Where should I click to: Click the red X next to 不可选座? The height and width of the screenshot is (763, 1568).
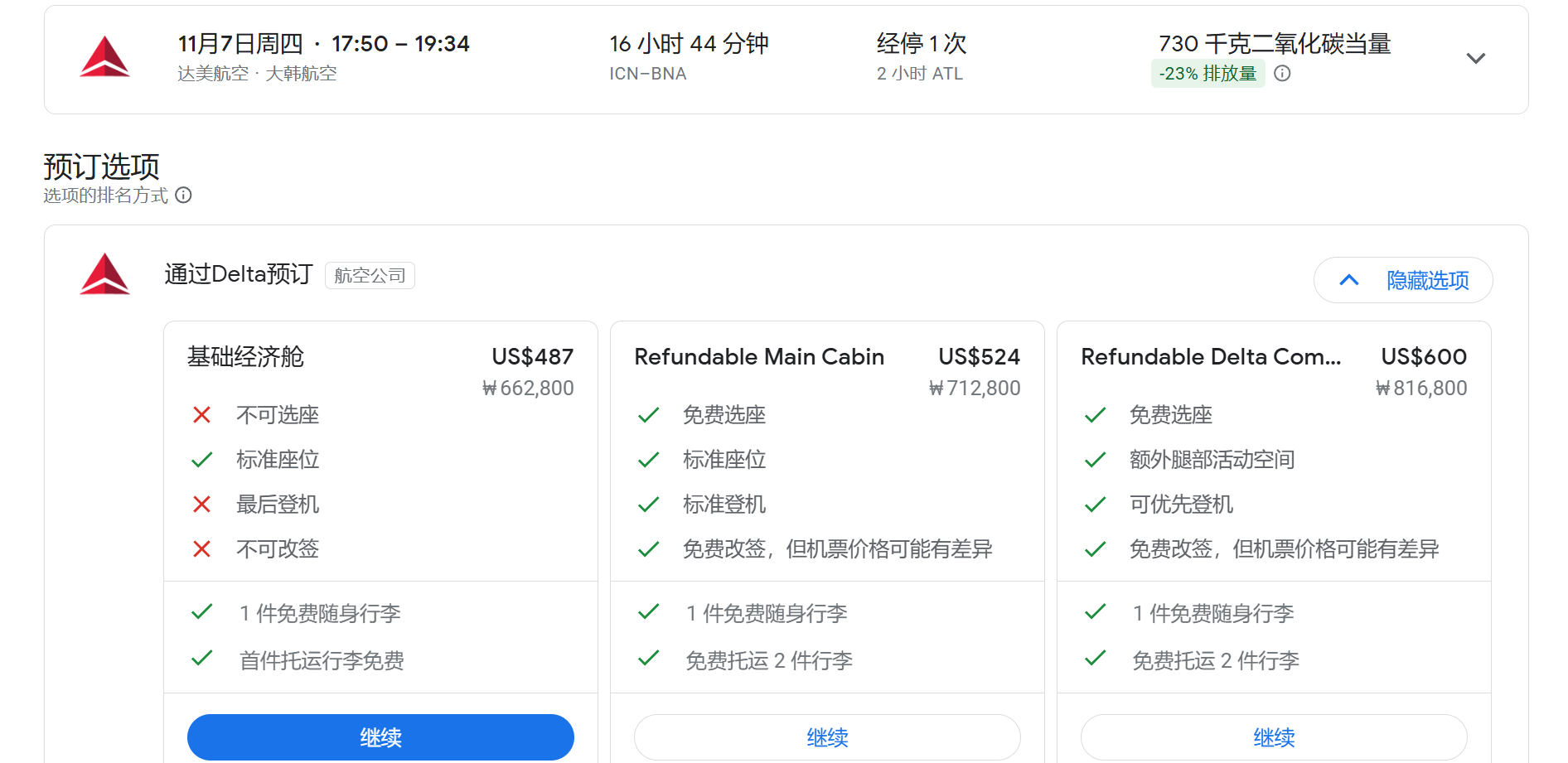tap(201, 415)
